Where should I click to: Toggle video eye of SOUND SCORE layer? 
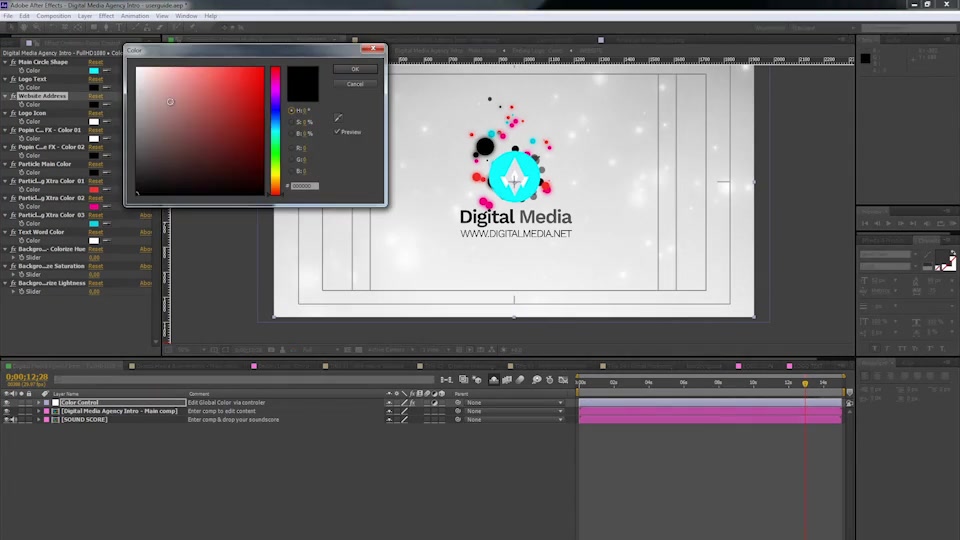coord(7,420)
